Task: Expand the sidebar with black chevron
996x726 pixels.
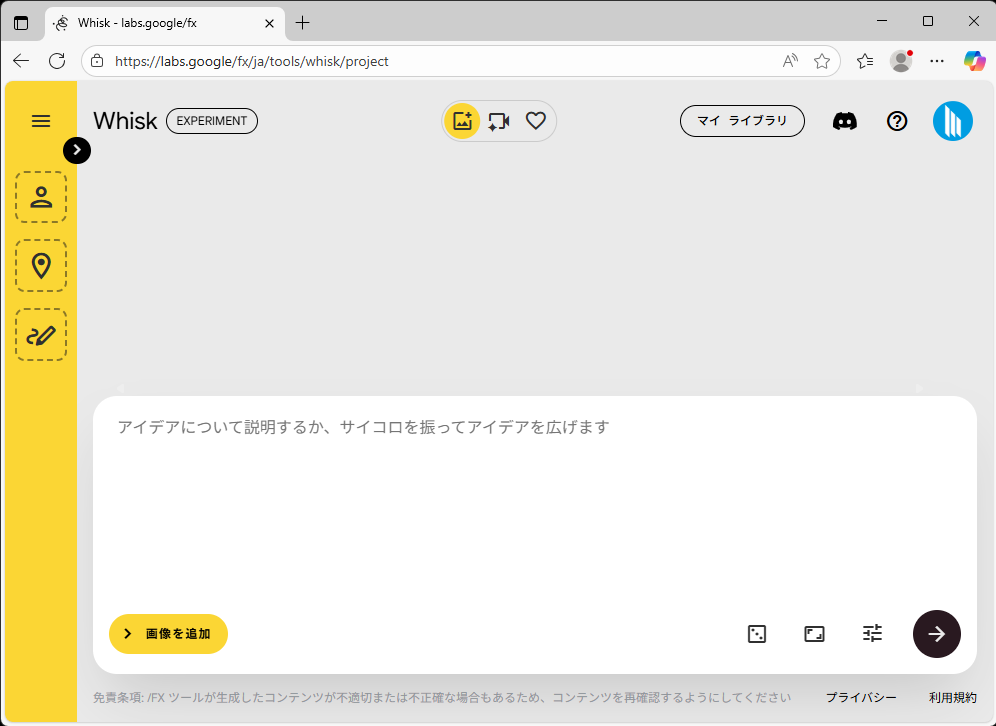Action: pyautogui.click(x=77, y=149)
